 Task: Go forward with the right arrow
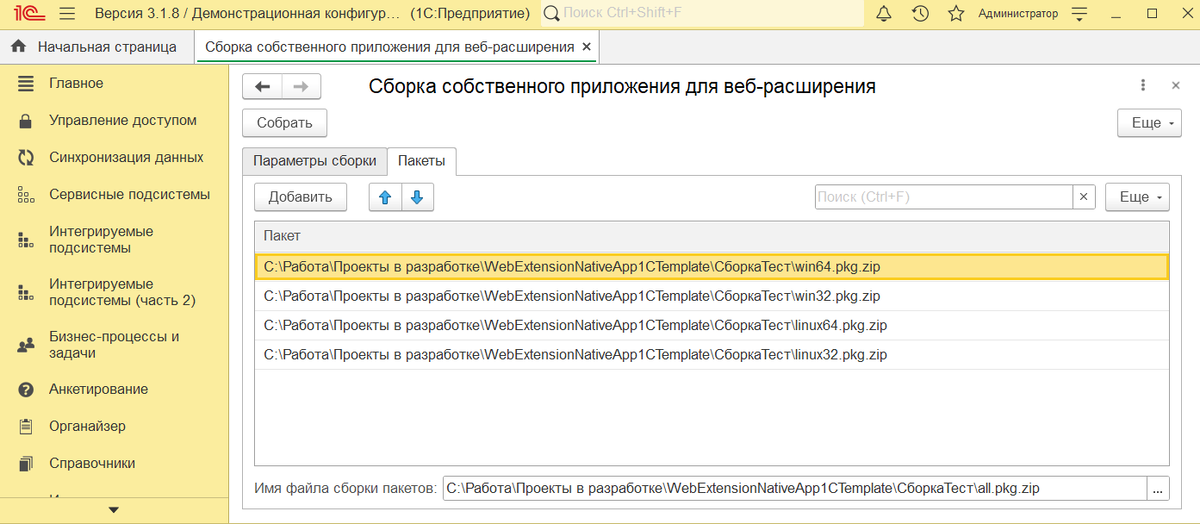click(301, 87)
